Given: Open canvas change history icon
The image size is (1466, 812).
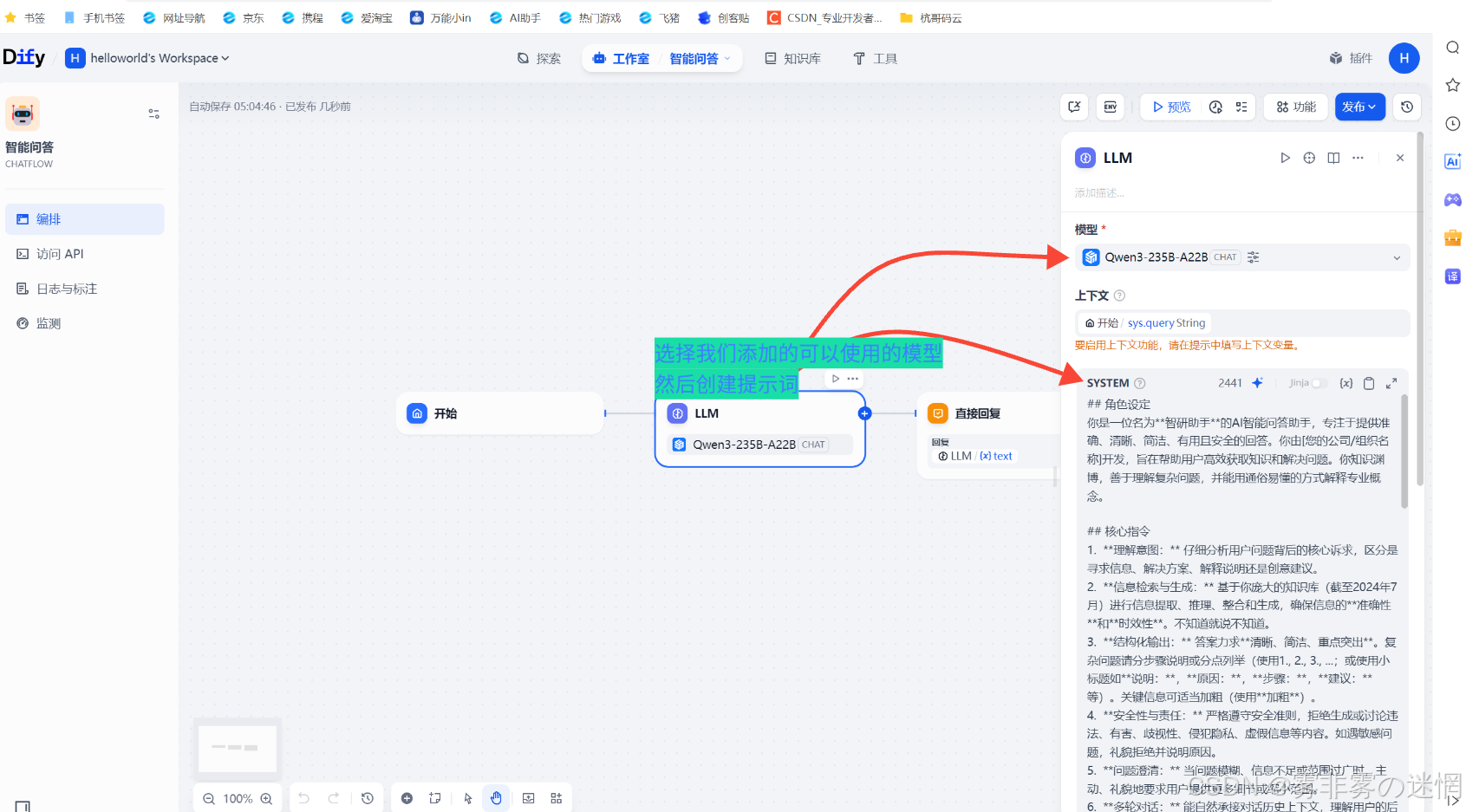Looking at the screenshot, I should tap(368, 798).
